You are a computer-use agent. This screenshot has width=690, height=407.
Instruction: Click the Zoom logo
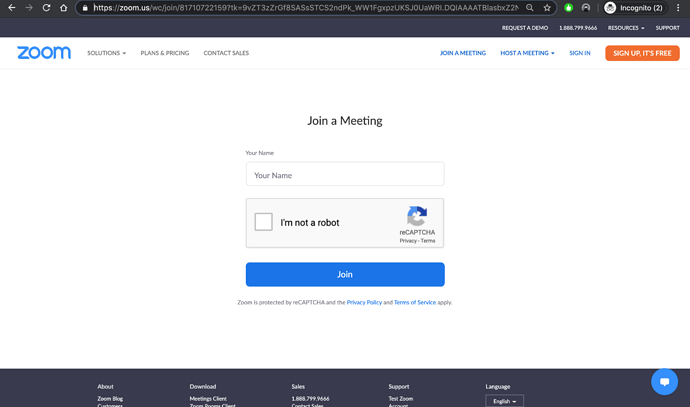coord(44,53)
